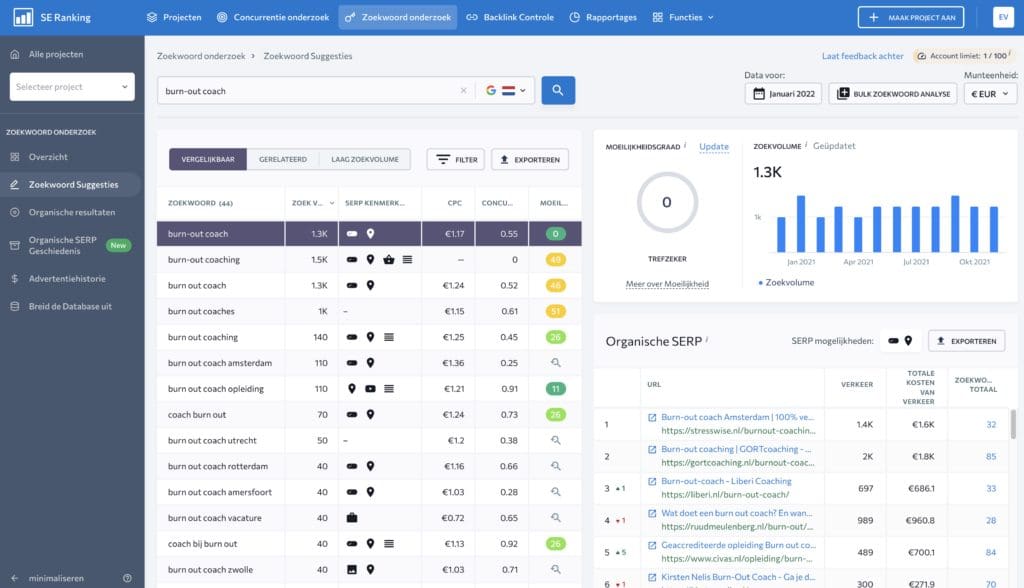The width and height of the screenshot is (1024, 588).
Task: Switch to the Gerelateerd tab
Action: click(283, 159)
